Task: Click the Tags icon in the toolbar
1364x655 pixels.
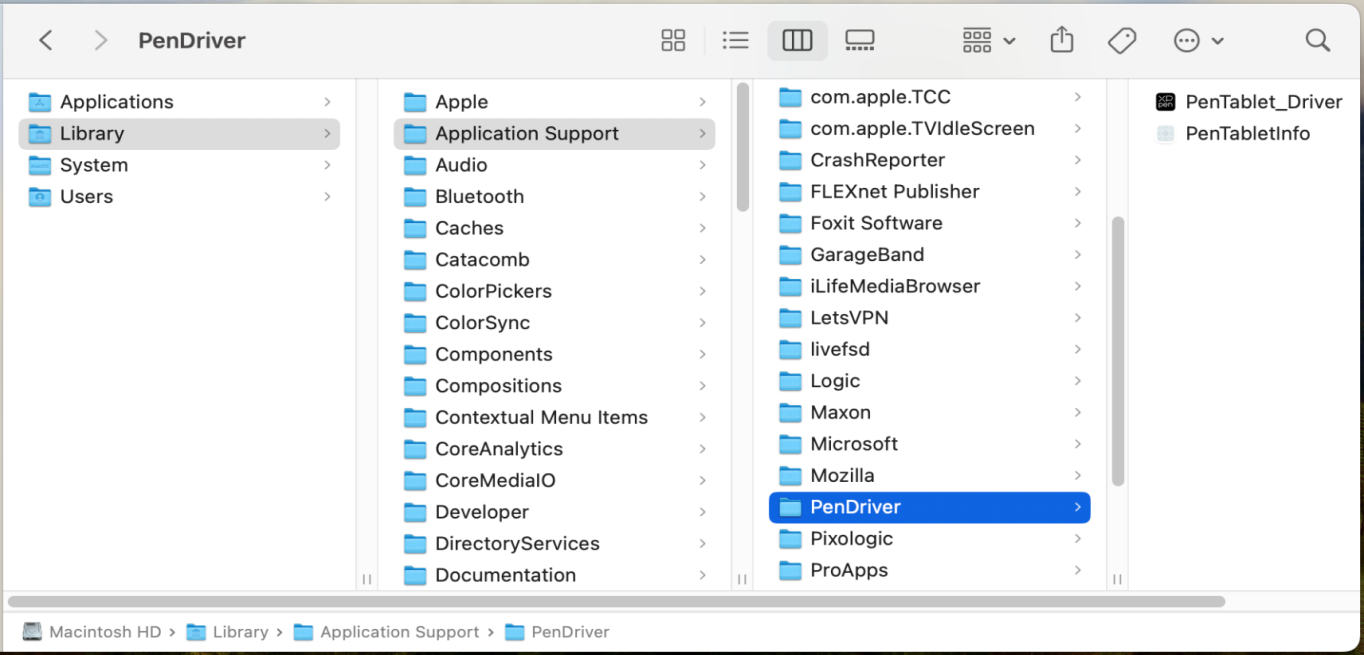Action: coord(1122,40)
